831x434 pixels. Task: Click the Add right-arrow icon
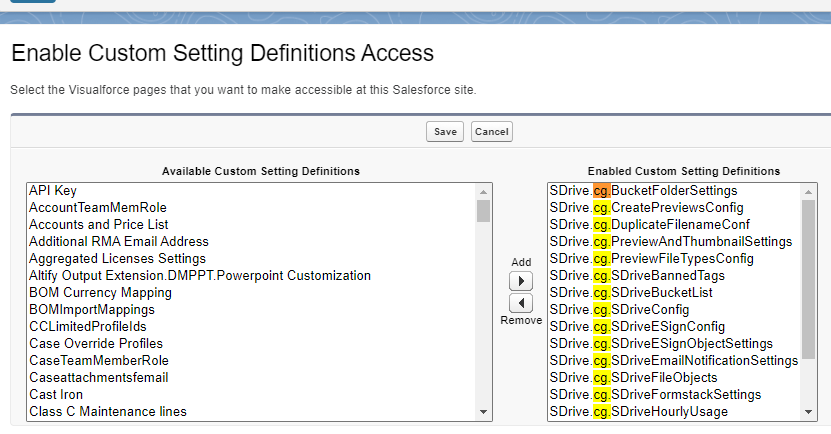521,281
